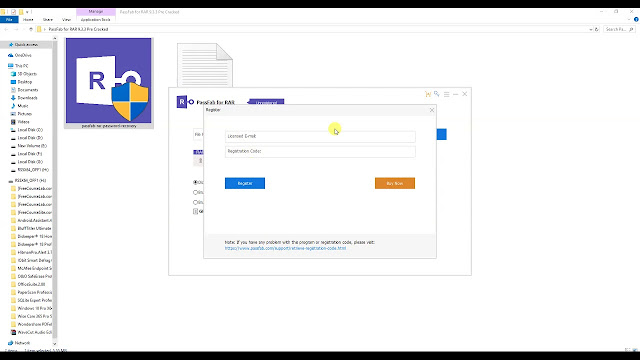Open Local Disk (C:) drive
The height and width of the screenshot is (360, 640).
pos(30,130)
